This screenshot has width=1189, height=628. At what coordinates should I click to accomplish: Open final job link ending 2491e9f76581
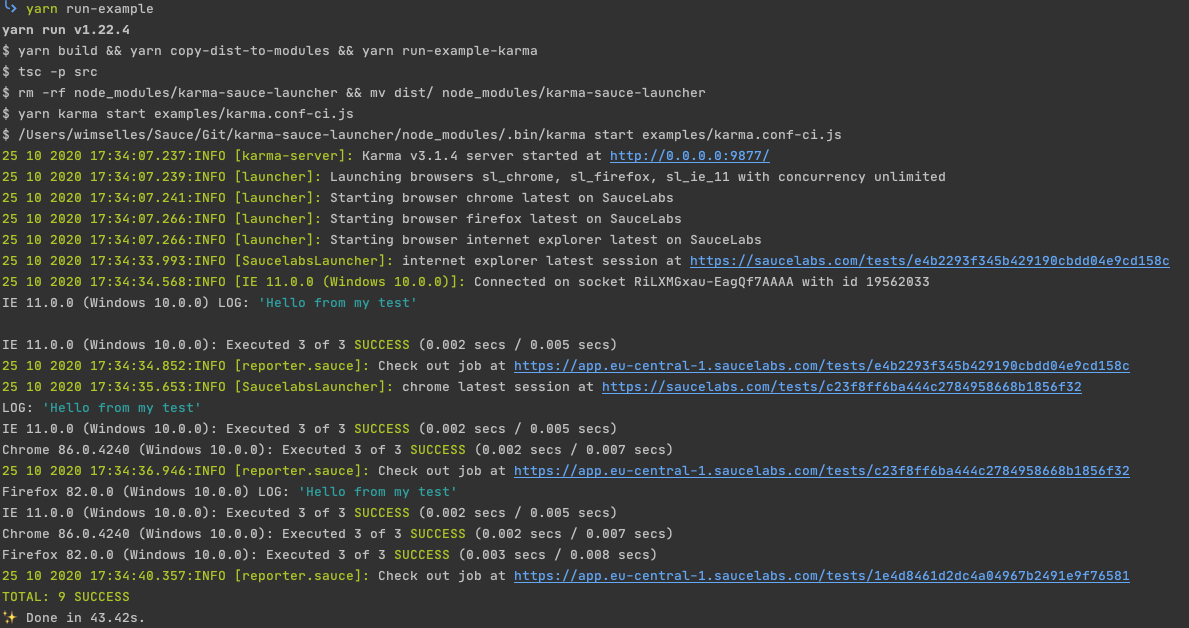pyautogui.click(x=821, y=576)
